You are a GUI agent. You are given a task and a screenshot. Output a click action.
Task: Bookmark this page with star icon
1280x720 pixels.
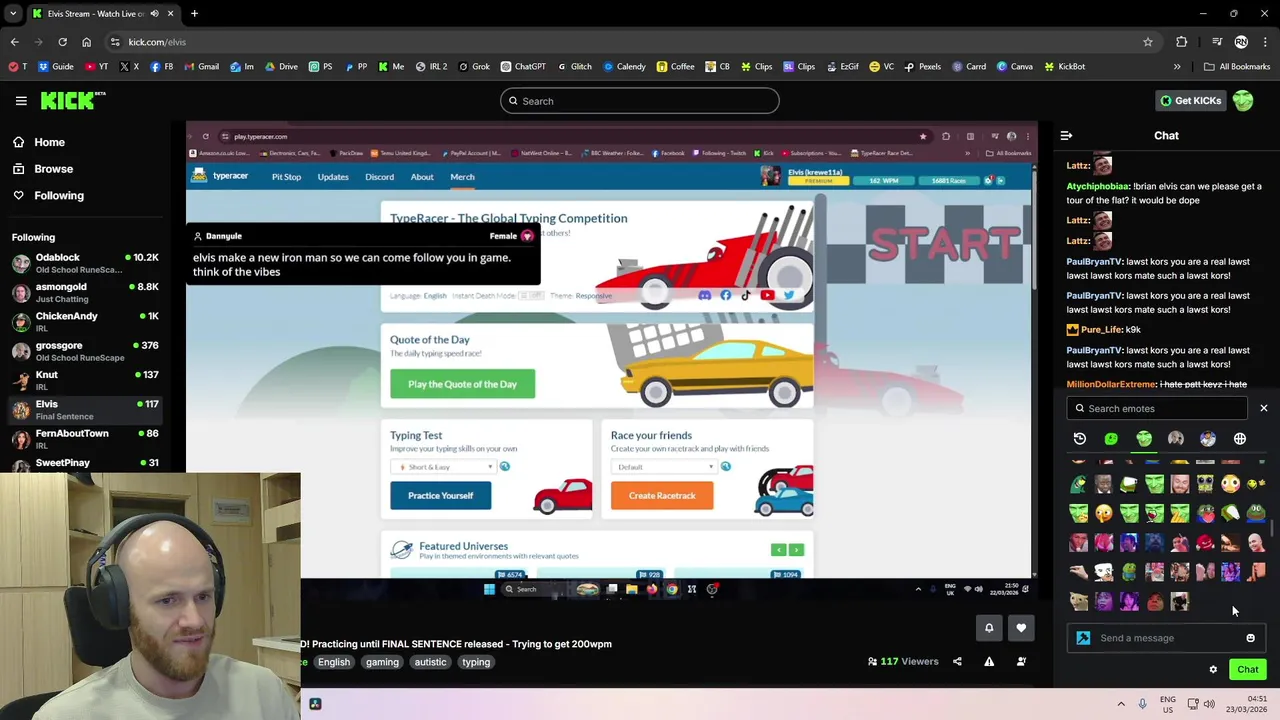[x=1148, y=42]
